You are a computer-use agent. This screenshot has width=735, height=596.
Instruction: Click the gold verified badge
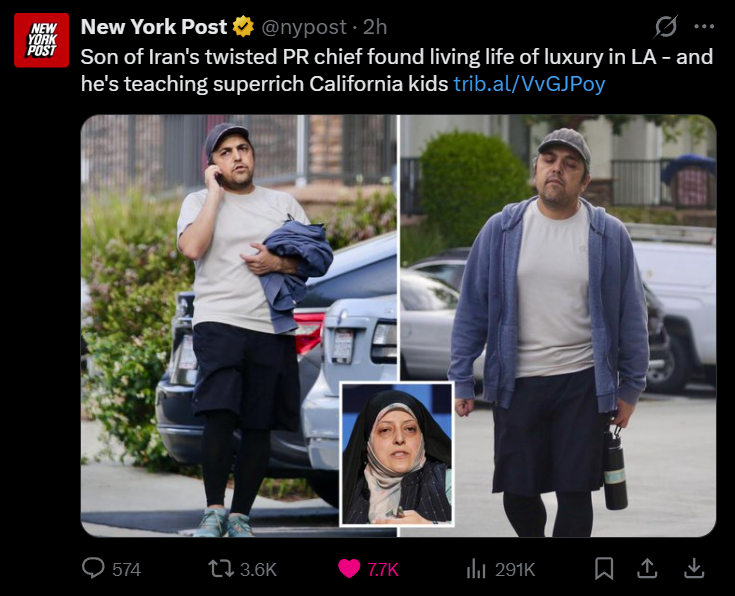coord(243,27)
